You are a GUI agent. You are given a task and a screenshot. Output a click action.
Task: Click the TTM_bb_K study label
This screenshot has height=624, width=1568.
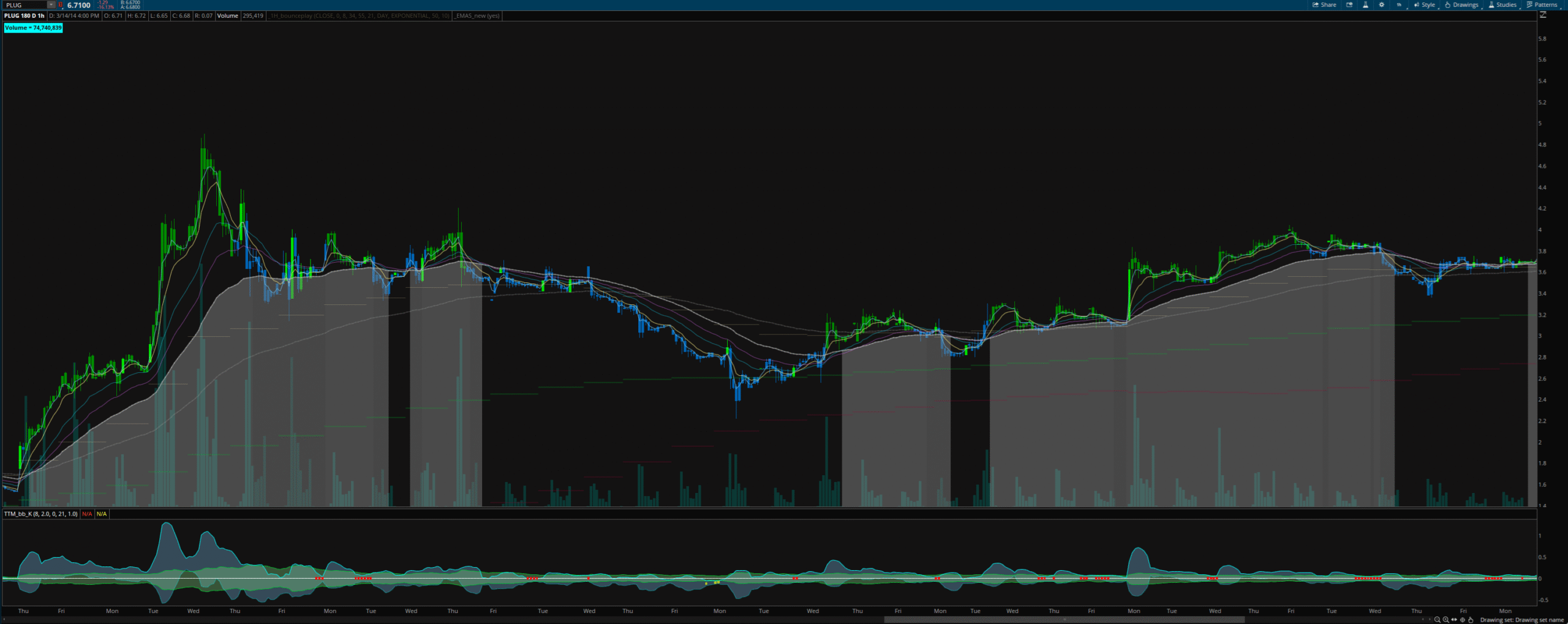click(x=40, y=514)
